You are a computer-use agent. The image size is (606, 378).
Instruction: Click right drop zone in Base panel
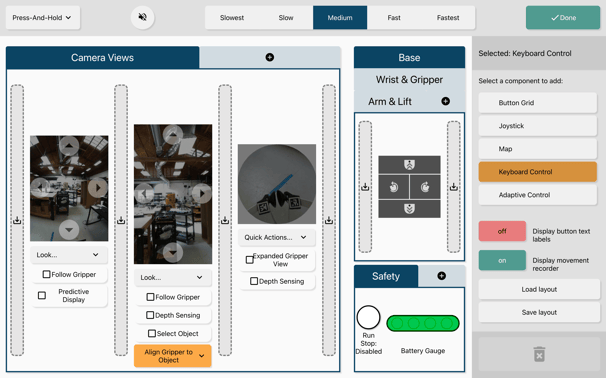pos(454,187)
